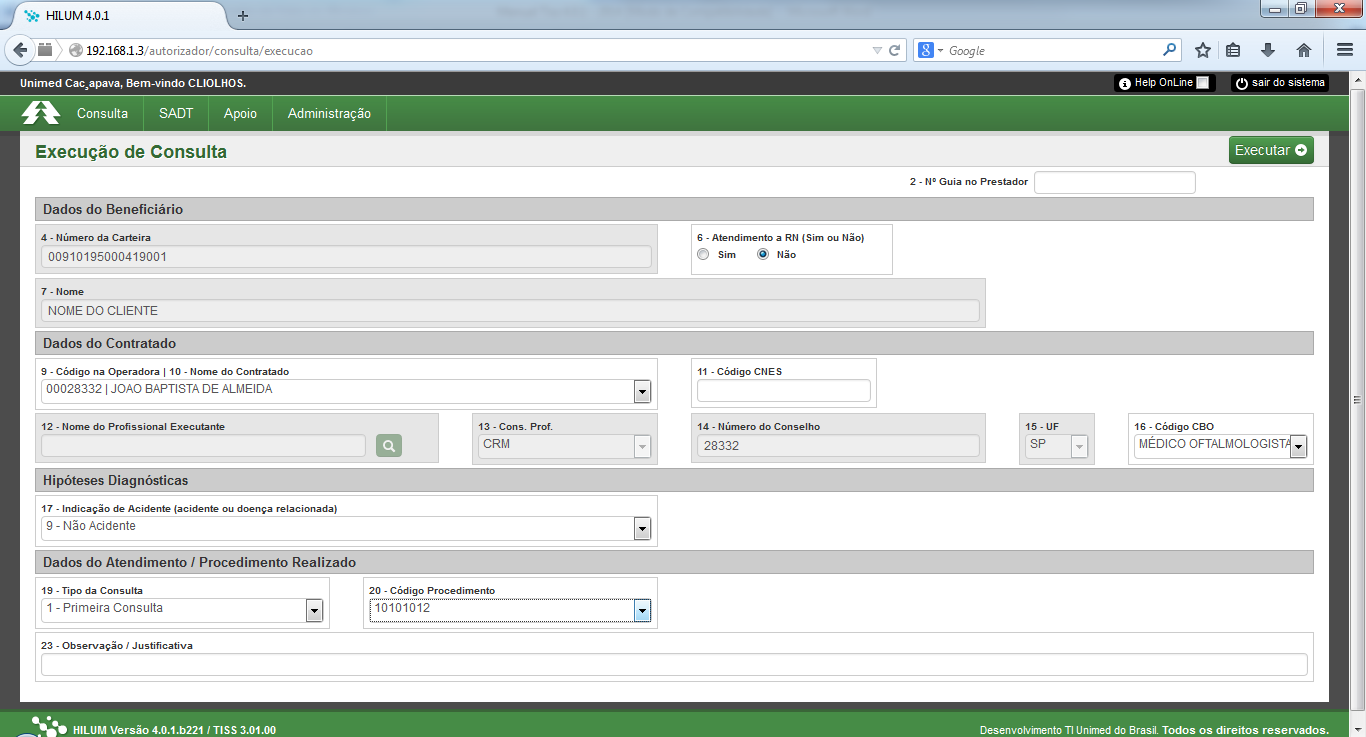Viewport: 1366px width, 737px height.
Task: Click the magnifier search button for Profissional Executante
Action: [389, 446]
